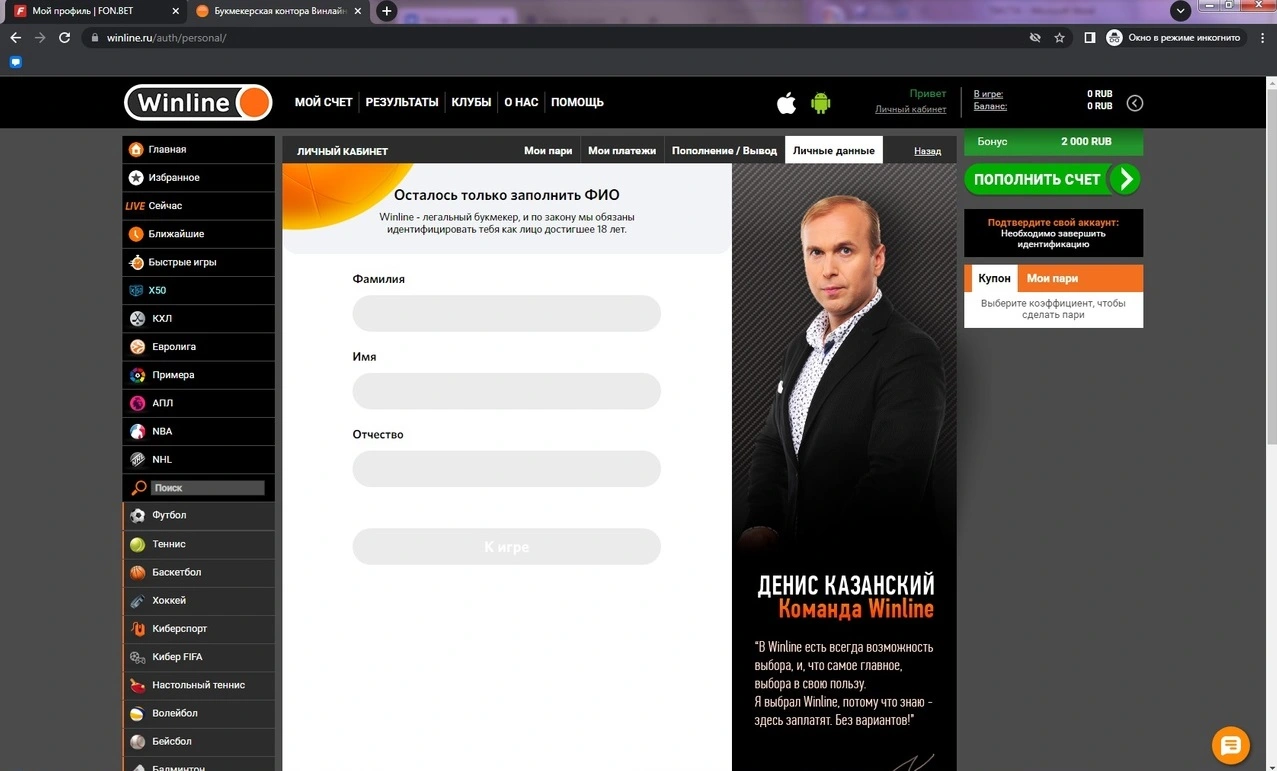Click the Бонус 2 000 RUB bar
The image size is (1277, 771).
[1053, 142]
